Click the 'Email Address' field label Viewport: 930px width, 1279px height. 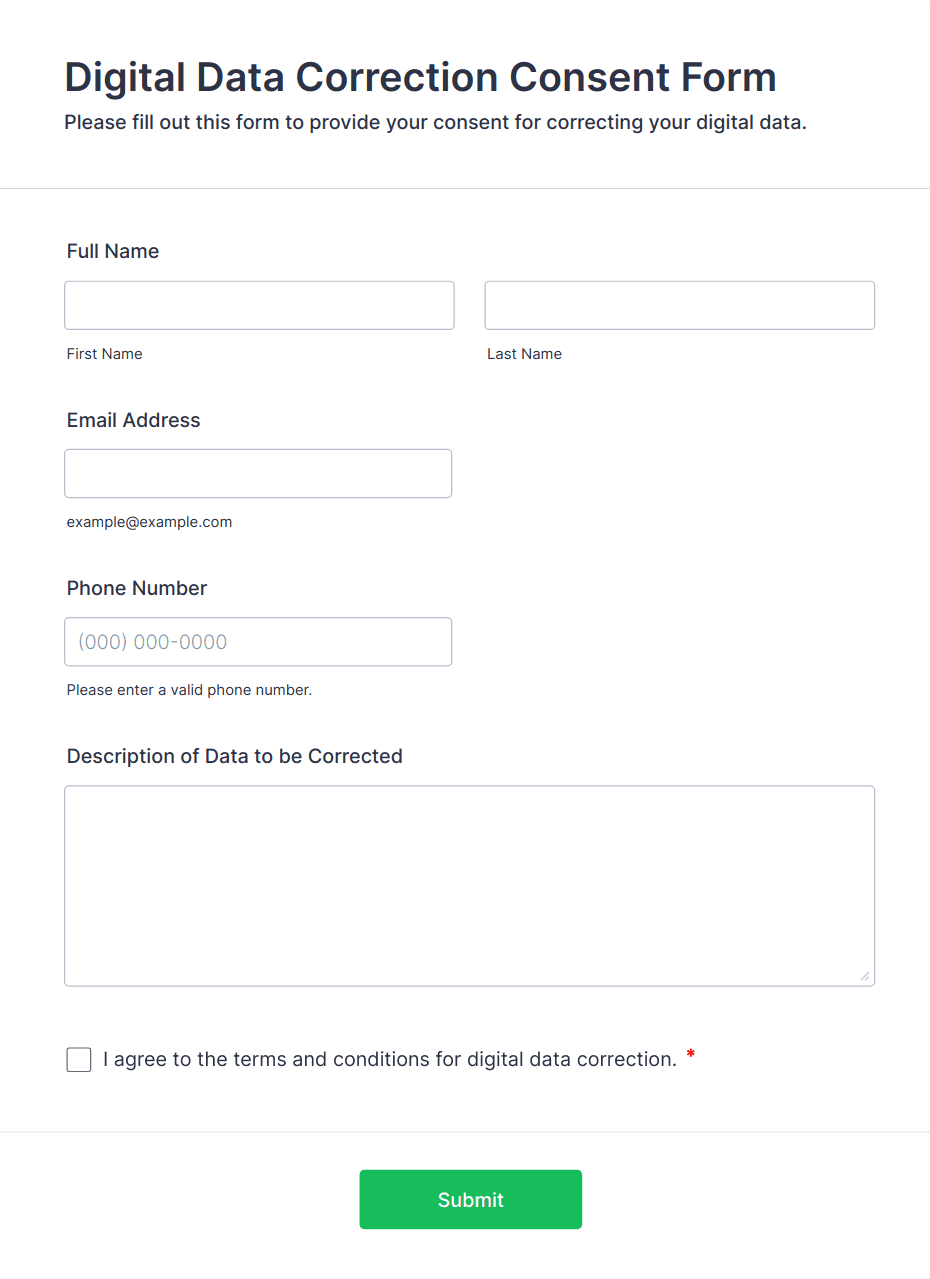pos(133,420)
